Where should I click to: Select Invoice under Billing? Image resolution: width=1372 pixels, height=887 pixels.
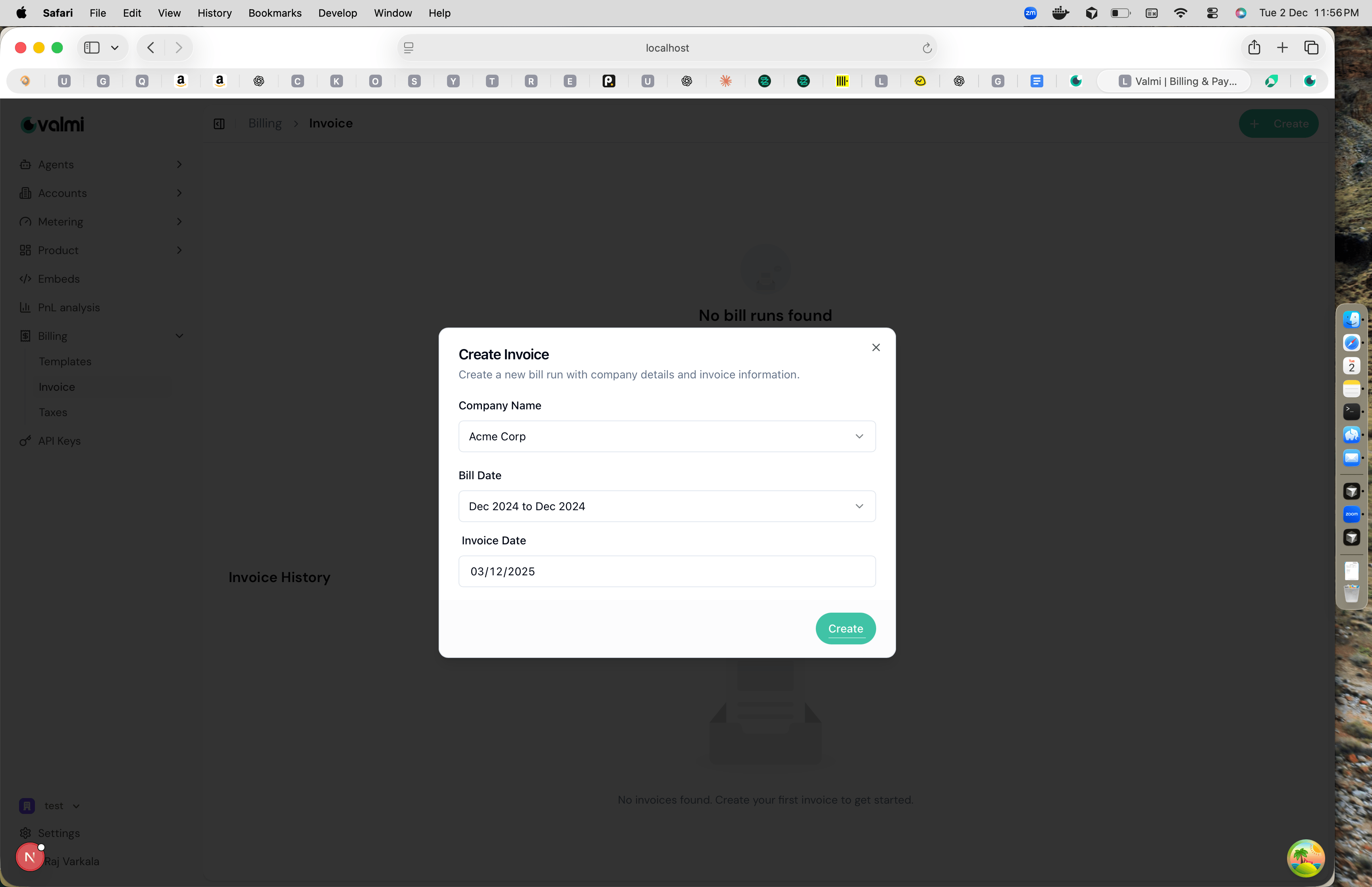coord(56,386)
